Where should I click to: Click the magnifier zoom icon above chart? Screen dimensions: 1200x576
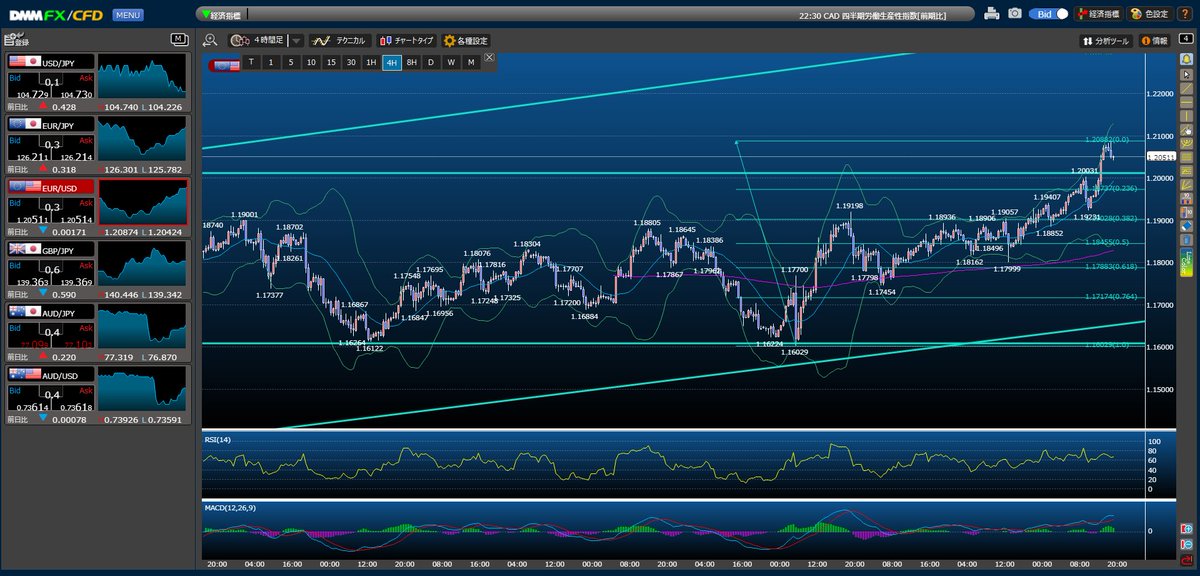[210, 41]
